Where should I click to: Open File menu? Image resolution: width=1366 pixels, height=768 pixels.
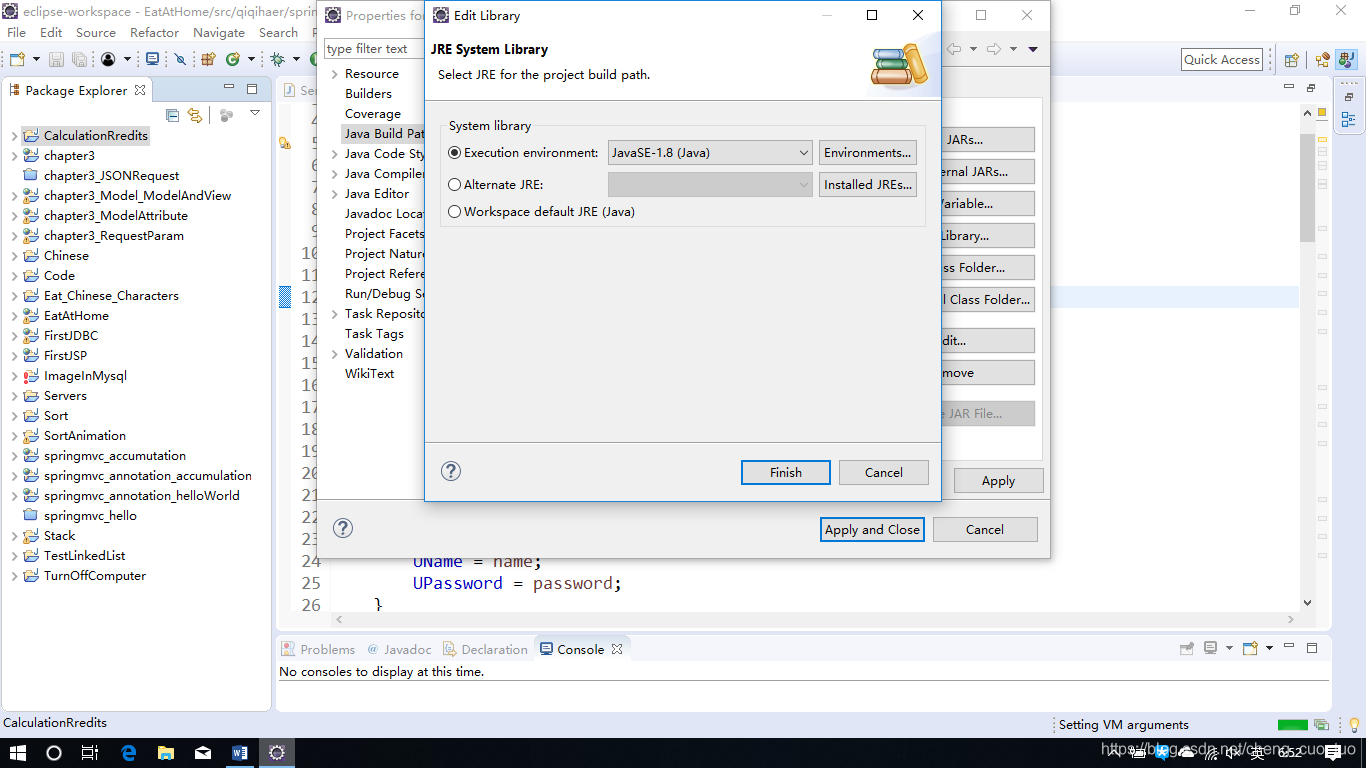pos(17,32)
